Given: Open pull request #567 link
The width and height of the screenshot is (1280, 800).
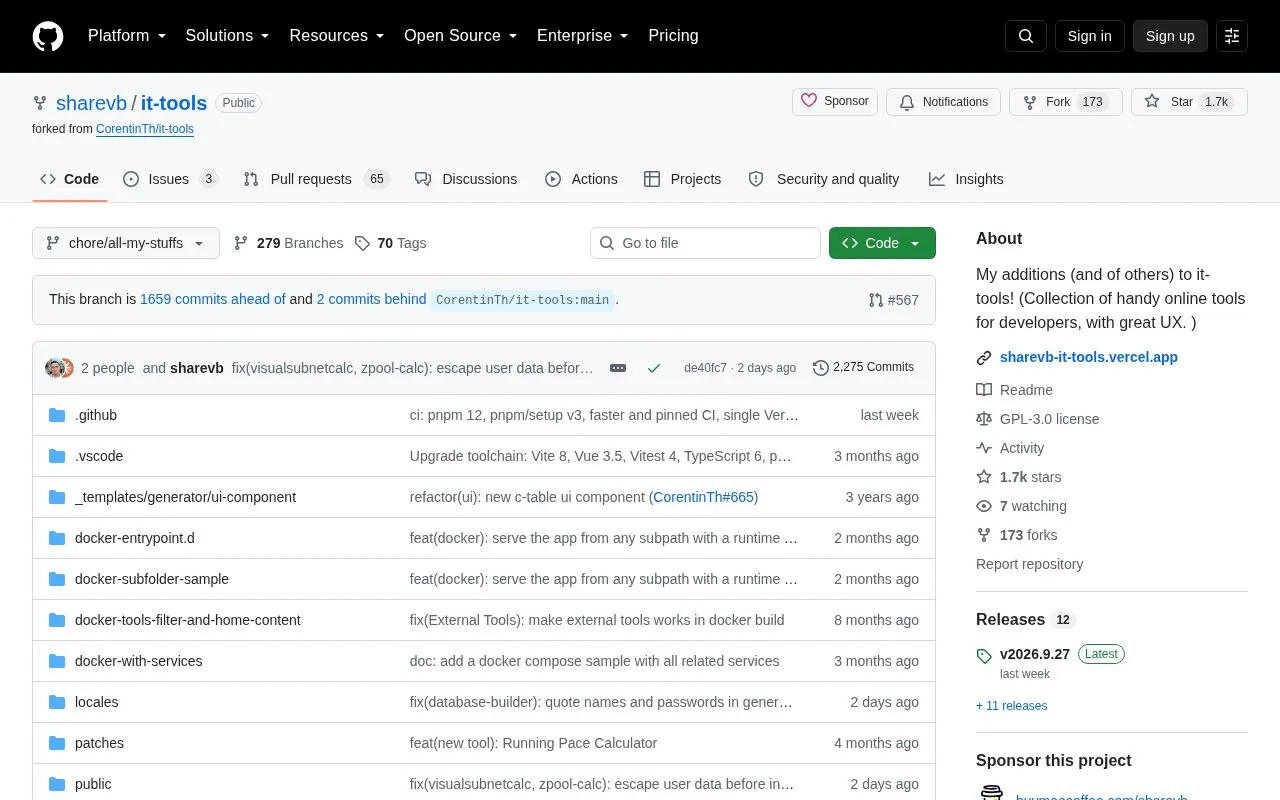Looking at the screenshot, I should [893, 300].
